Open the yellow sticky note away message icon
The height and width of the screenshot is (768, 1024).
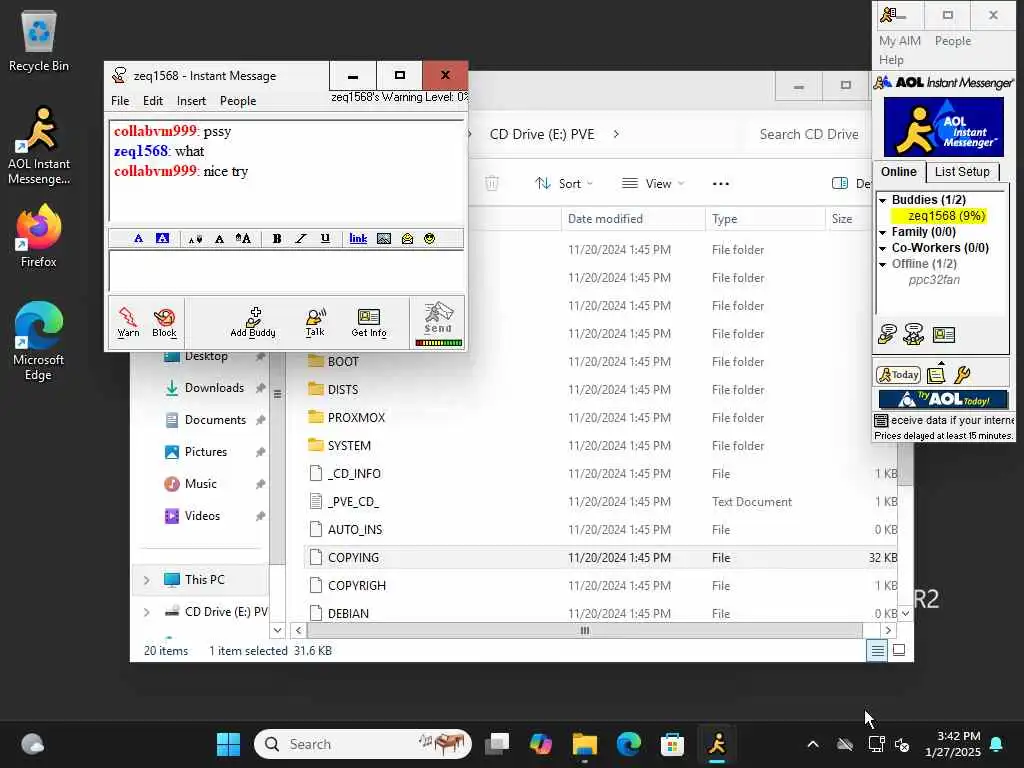coord(936,375)
